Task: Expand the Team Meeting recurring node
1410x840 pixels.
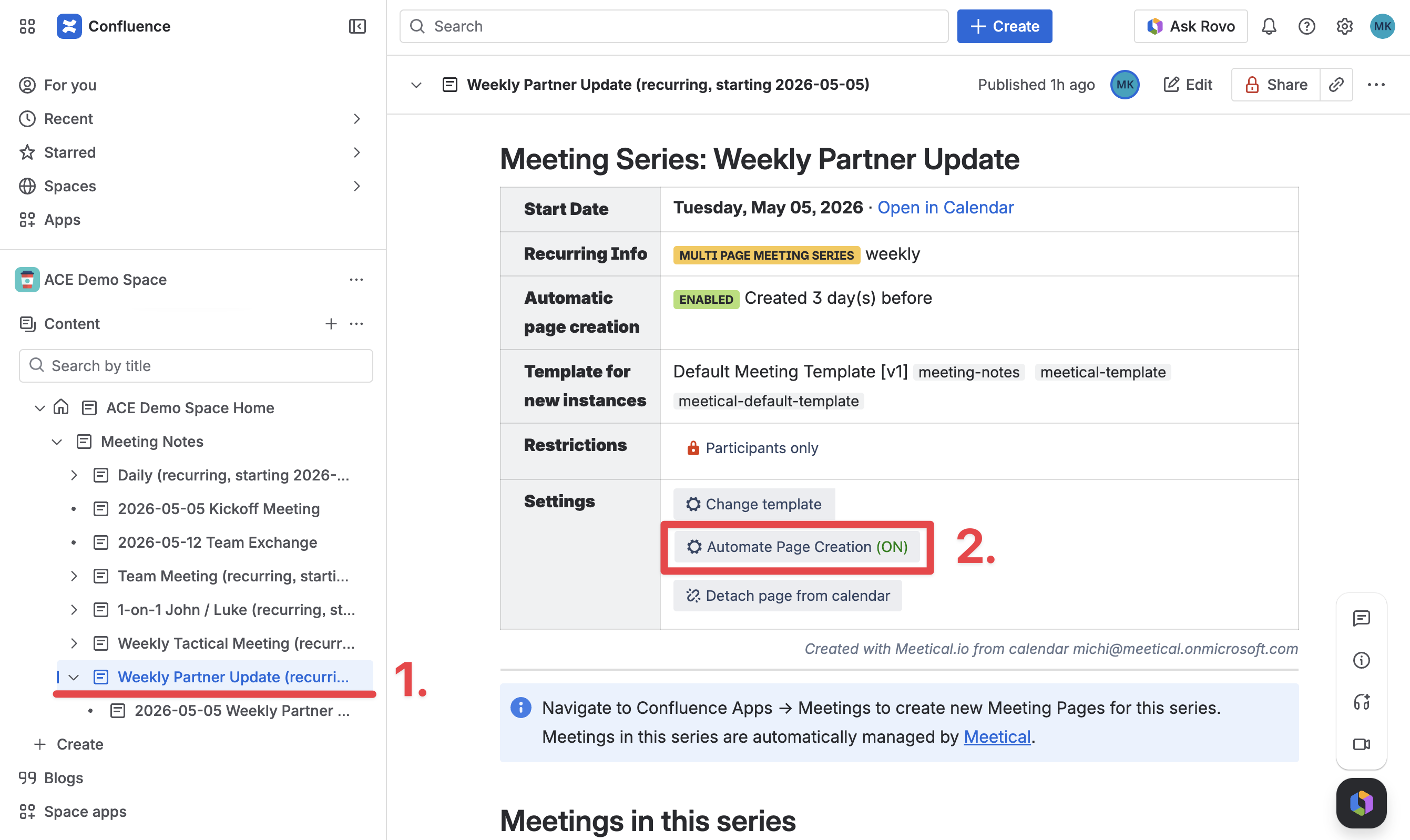Action: pyautogui.click(x=74, y=576)
